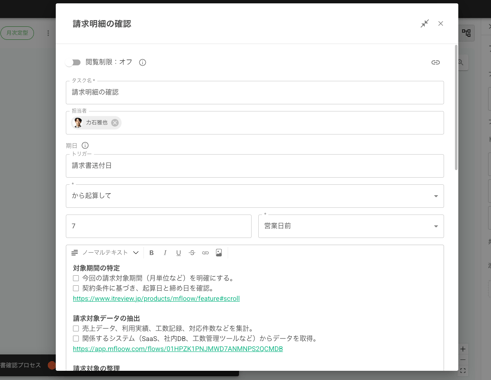The height and width of the screenshot is (380, 491).
Task: Remove assignee 力石雅也 with the x icon
Action: (115, 123)
